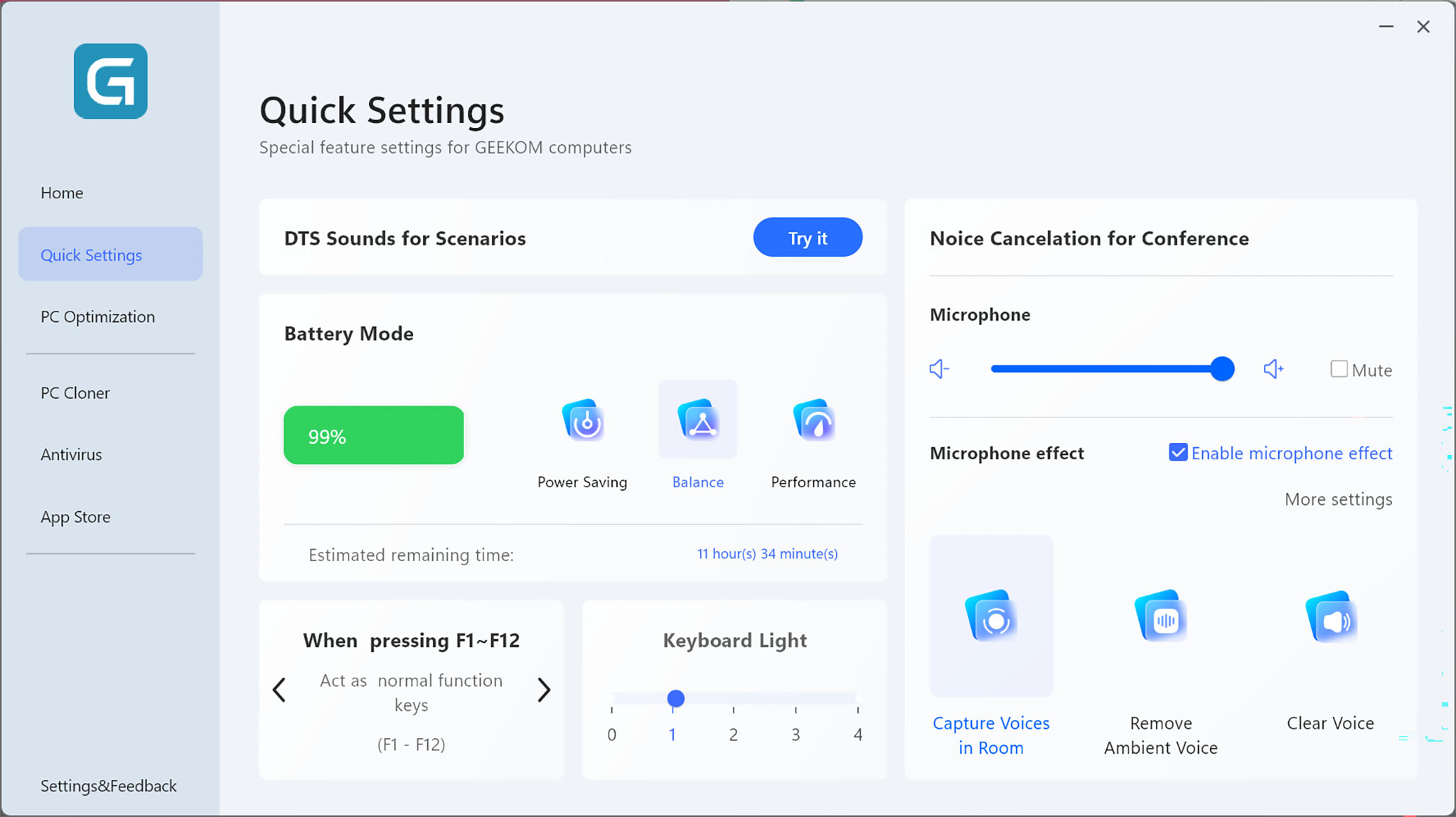
Task: Click the Capture Voices in Room effect icon
Action: pyautogui.click(x=991, y=617)
